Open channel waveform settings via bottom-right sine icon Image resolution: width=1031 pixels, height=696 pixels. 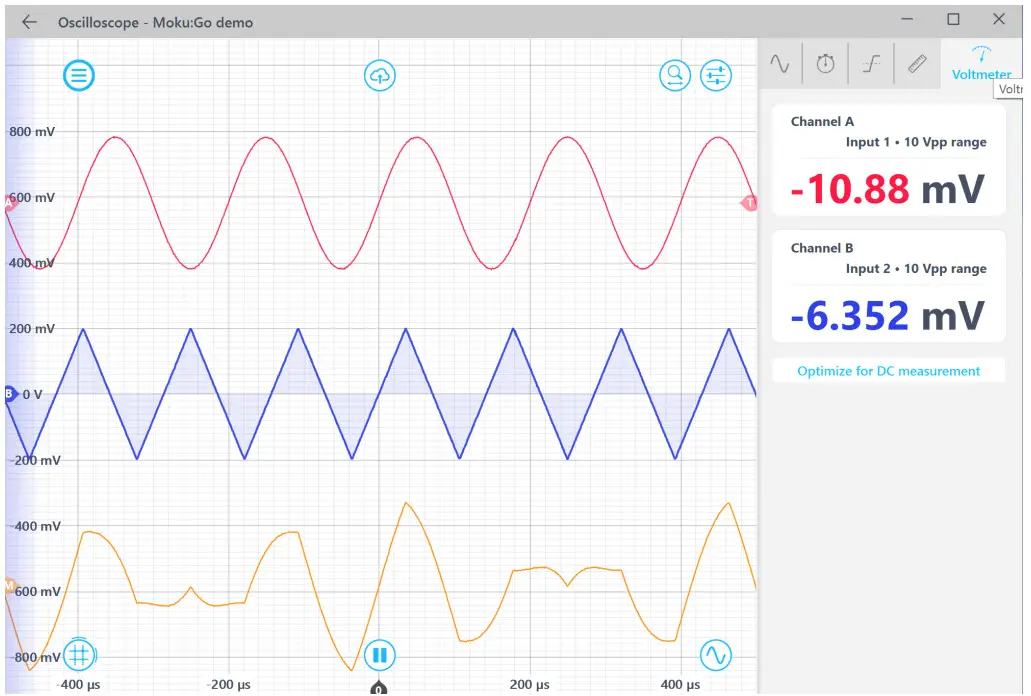[716, 655]
